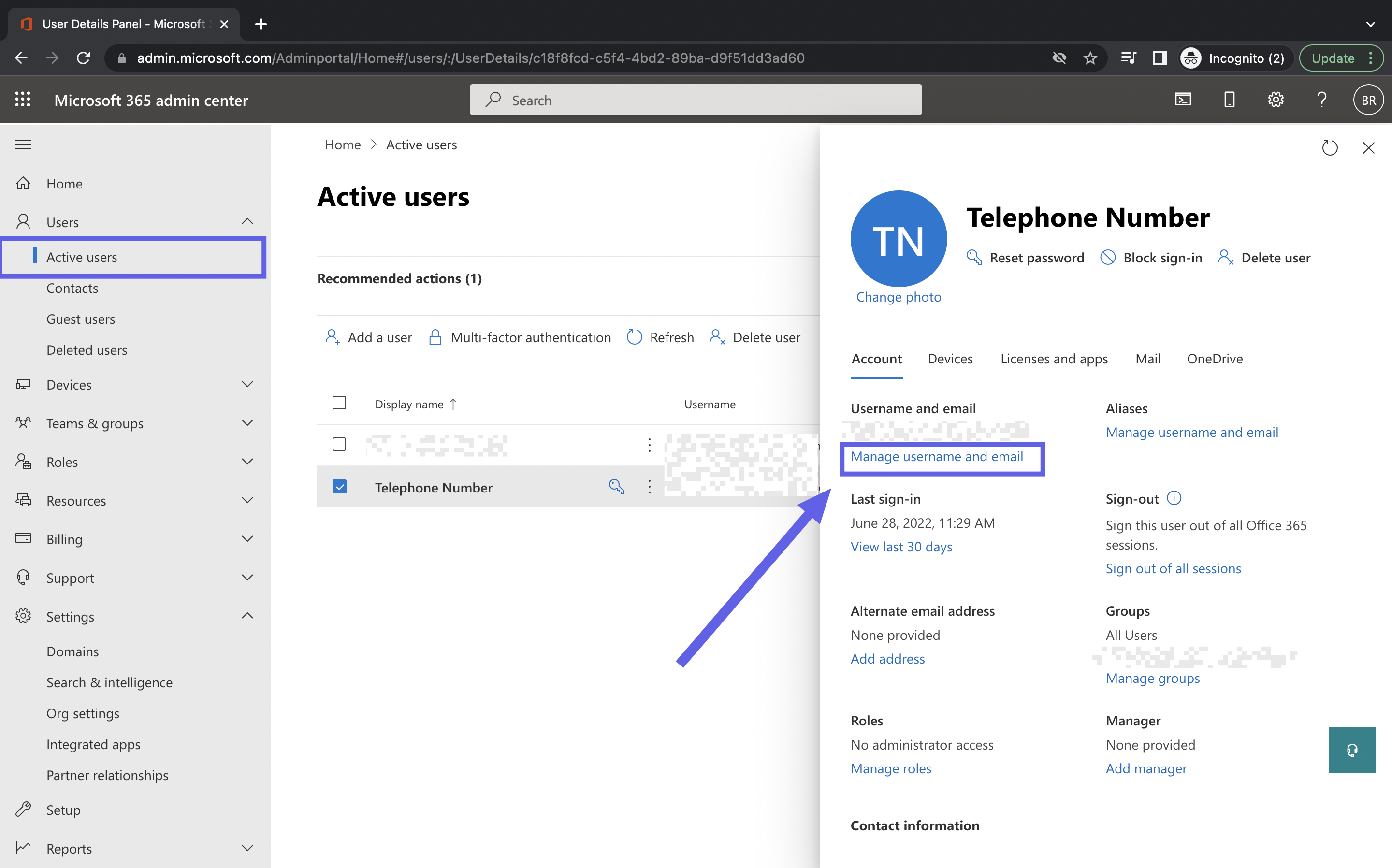Click Add address link
The image size is (1392, 868).
pyautogui.click(x=887, y=659)
